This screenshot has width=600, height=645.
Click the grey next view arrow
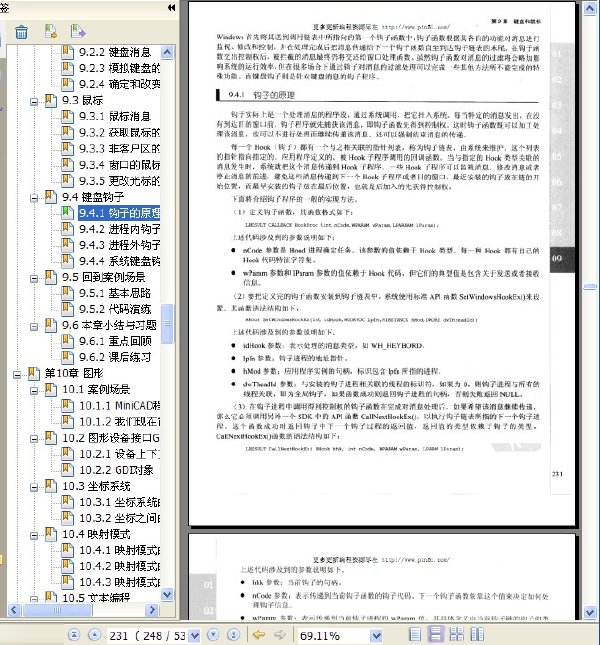point(279,635)
